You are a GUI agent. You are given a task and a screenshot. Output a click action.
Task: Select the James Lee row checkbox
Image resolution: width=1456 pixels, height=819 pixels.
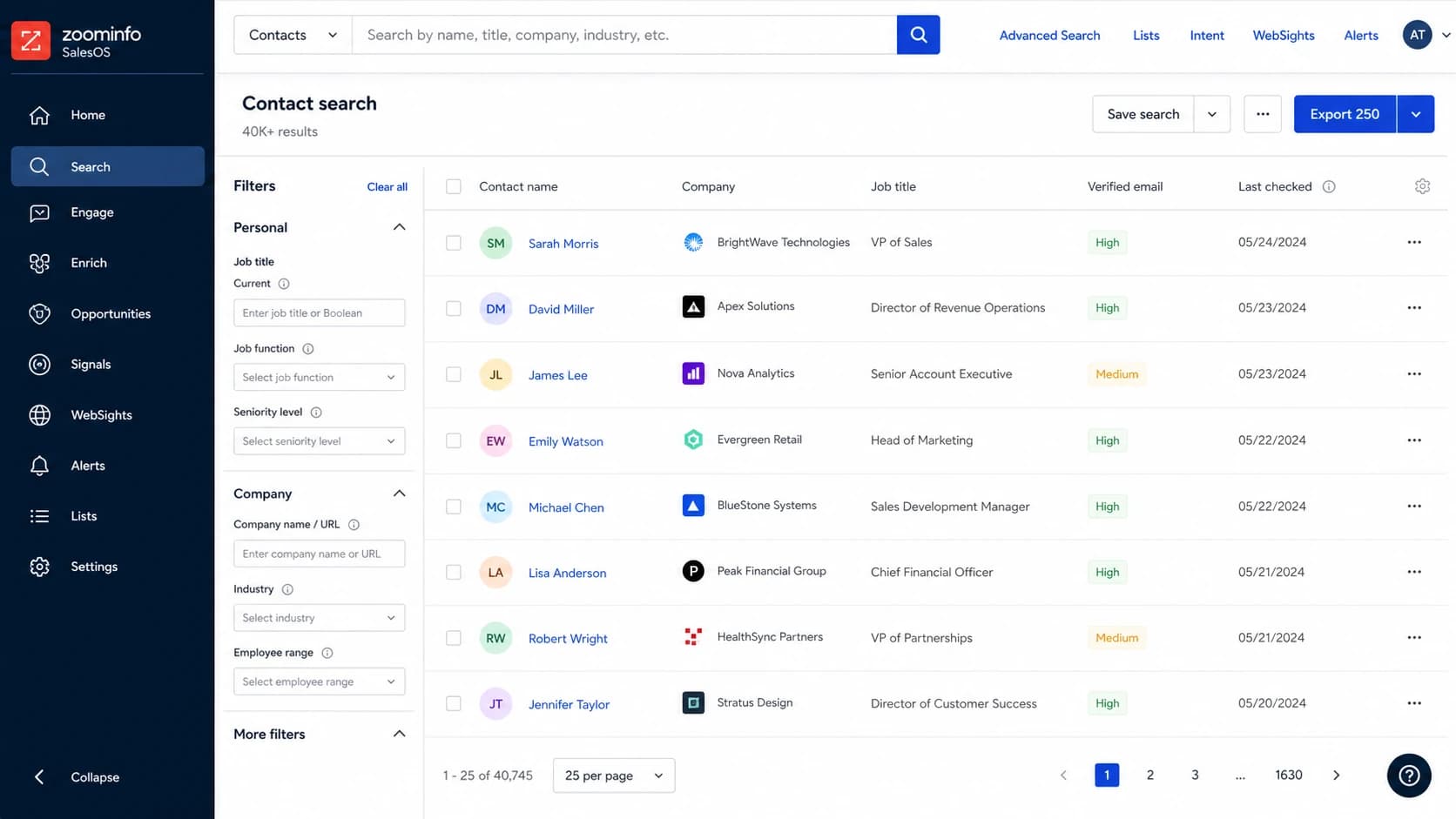[454, 374]
